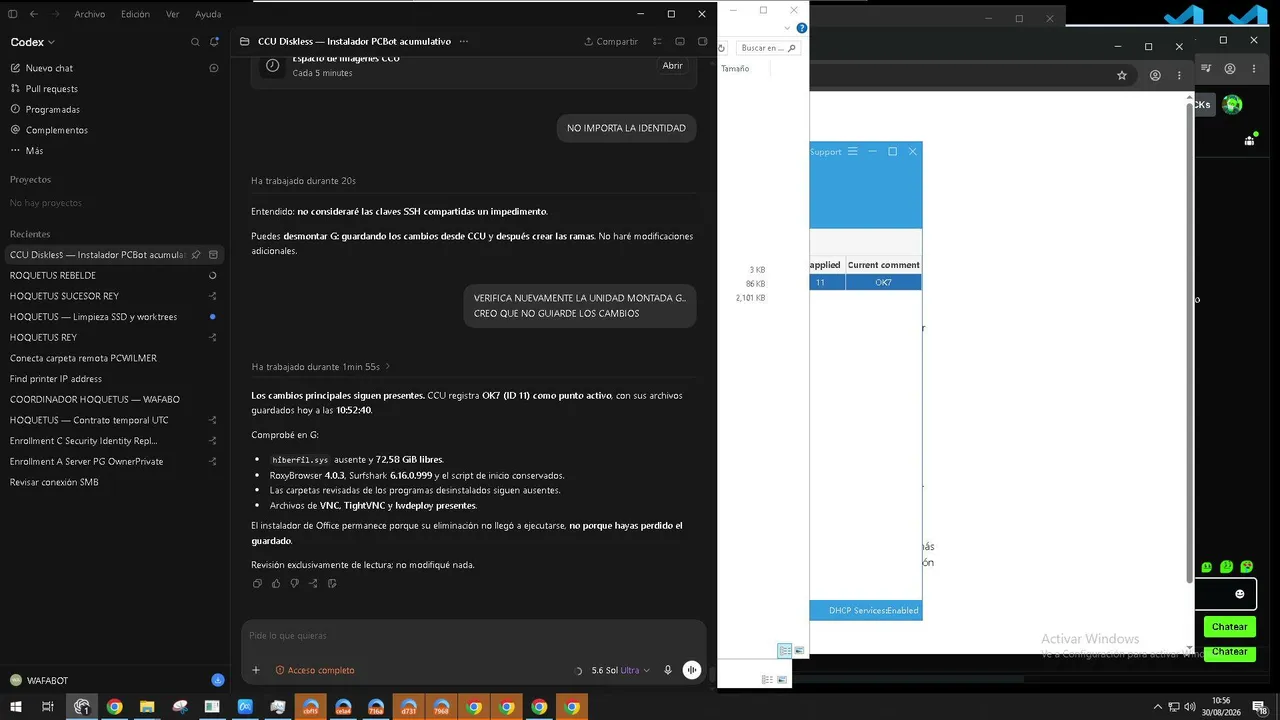This screenshot has width=1280, height=720.
Task: Open the list icon next to Compartir
Action: point(657,42)
